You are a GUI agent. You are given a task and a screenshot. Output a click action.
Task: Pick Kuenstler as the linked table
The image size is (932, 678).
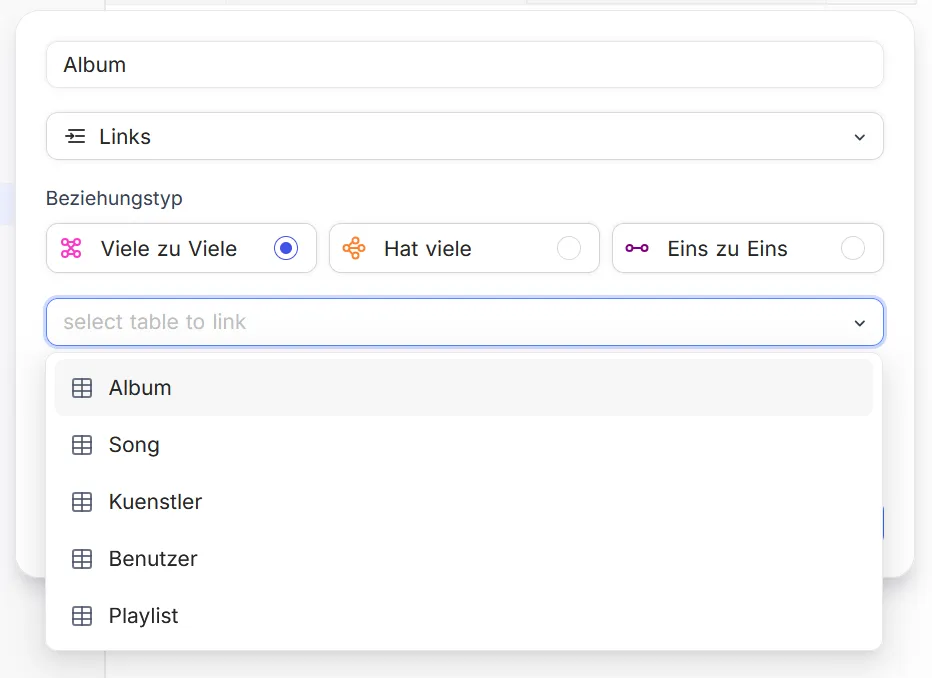[155, 502]
